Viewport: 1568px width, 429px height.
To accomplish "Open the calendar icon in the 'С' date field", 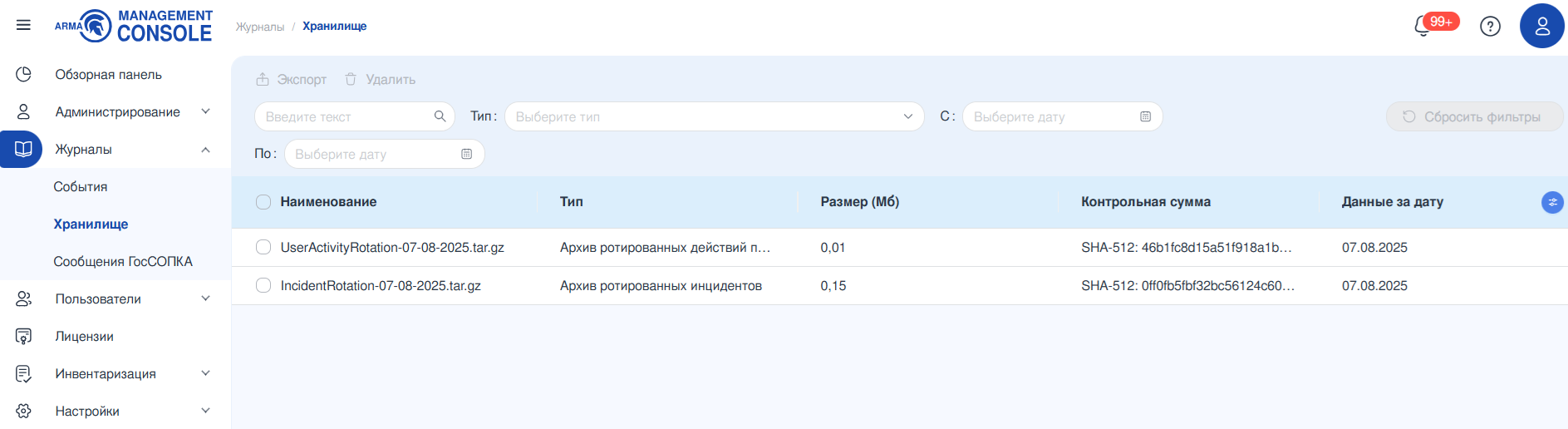I will point(1145,116).
